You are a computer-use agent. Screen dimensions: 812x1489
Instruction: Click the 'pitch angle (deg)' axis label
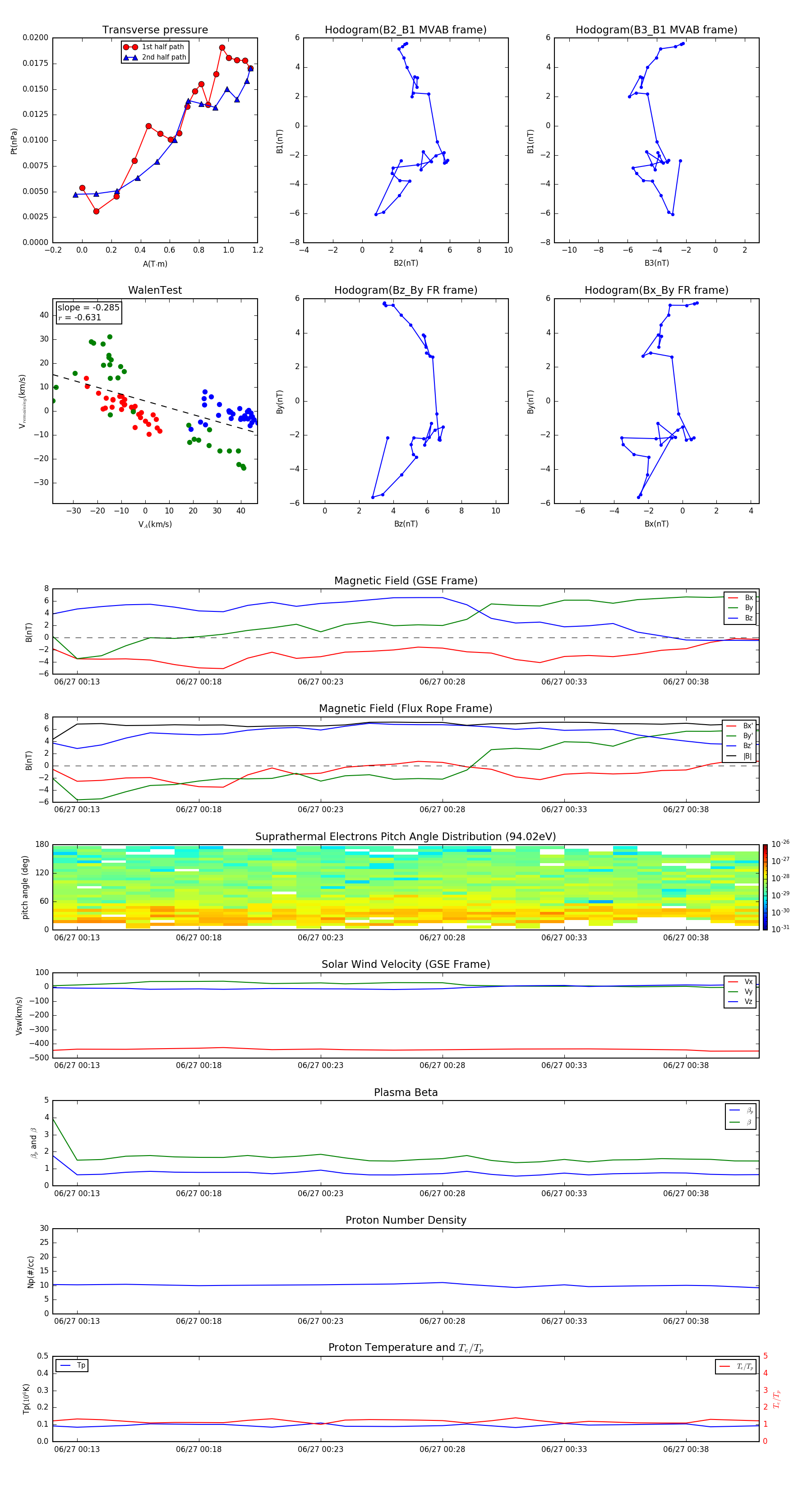point(25,887)
